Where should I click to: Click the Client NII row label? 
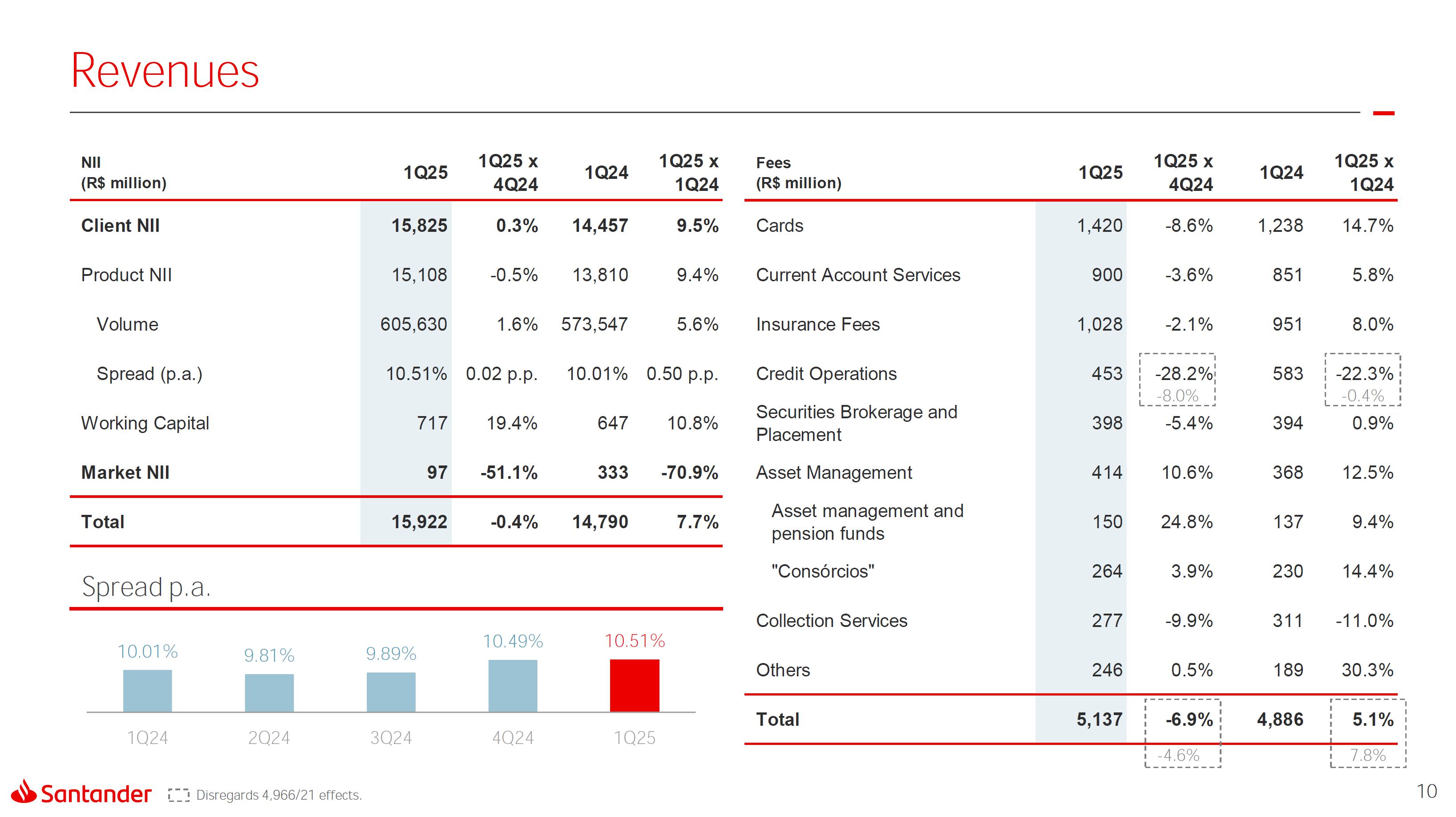pyautogui.click(x=121, y=226)
